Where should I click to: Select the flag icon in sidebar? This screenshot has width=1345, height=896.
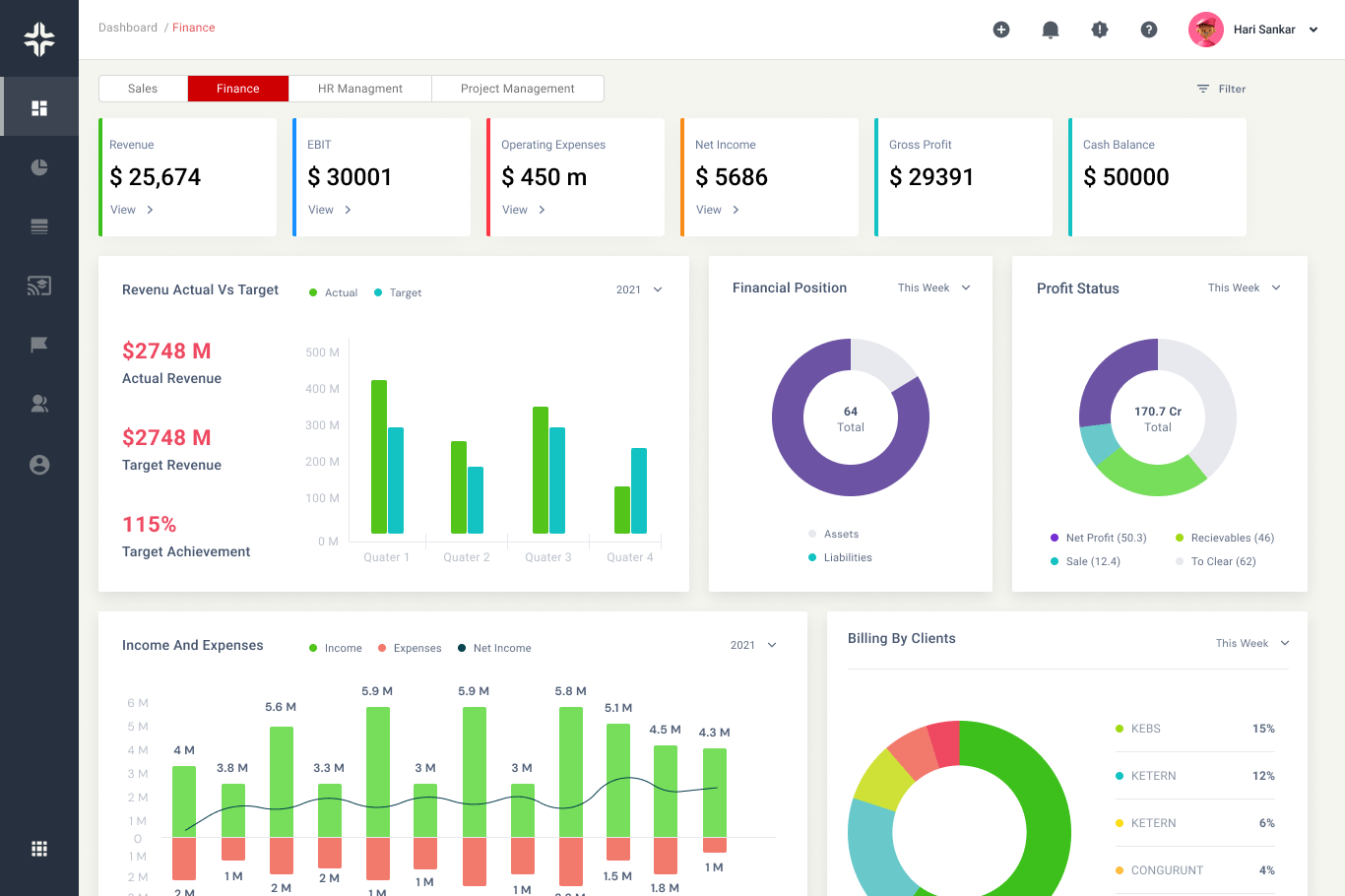pyautogui.click(x=39, y=345)
